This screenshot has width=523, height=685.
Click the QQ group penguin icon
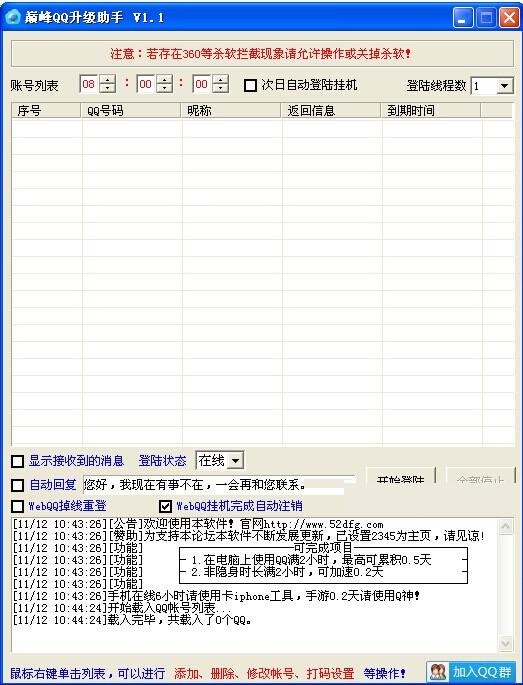pyautogui.click(x=438, y=671)
